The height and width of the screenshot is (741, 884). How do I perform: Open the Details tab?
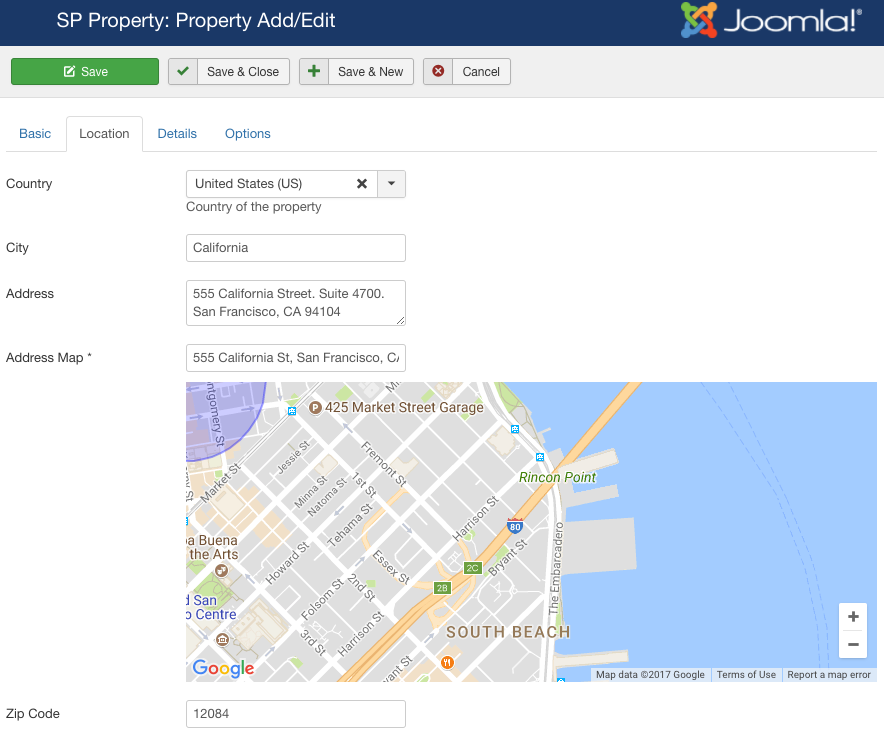pos(177,133)
